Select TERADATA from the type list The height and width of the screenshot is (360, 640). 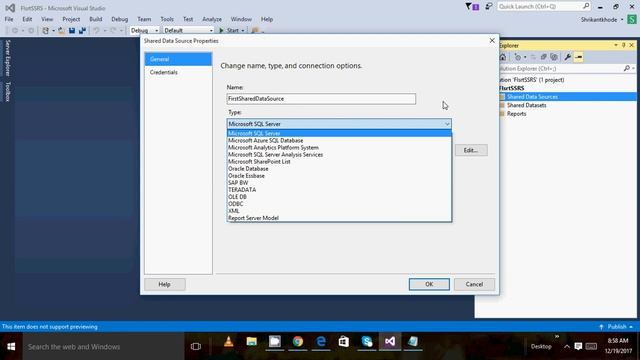(x=339, y=190)
